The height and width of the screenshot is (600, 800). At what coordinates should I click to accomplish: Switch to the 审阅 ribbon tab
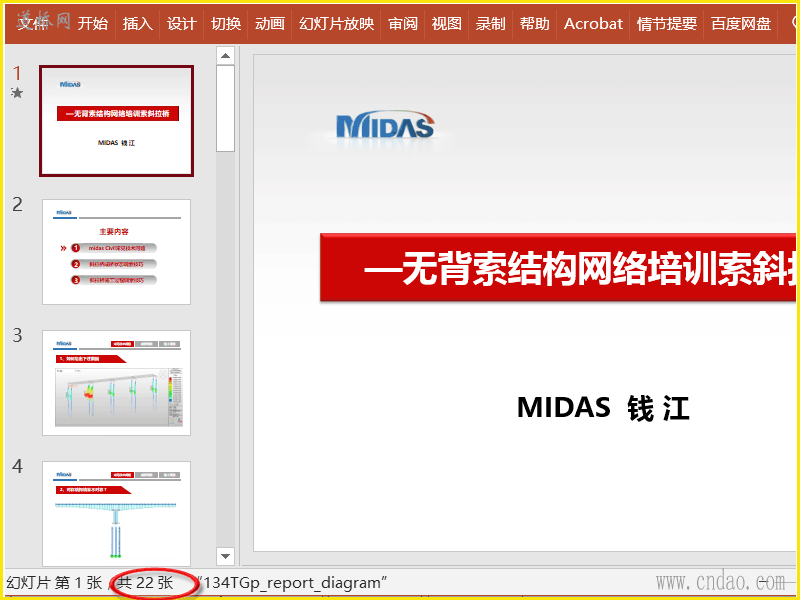tap(403, 23)
